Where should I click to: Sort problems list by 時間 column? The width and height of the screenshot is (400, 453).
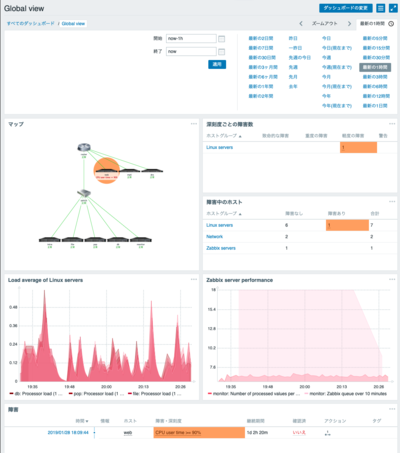82,421
